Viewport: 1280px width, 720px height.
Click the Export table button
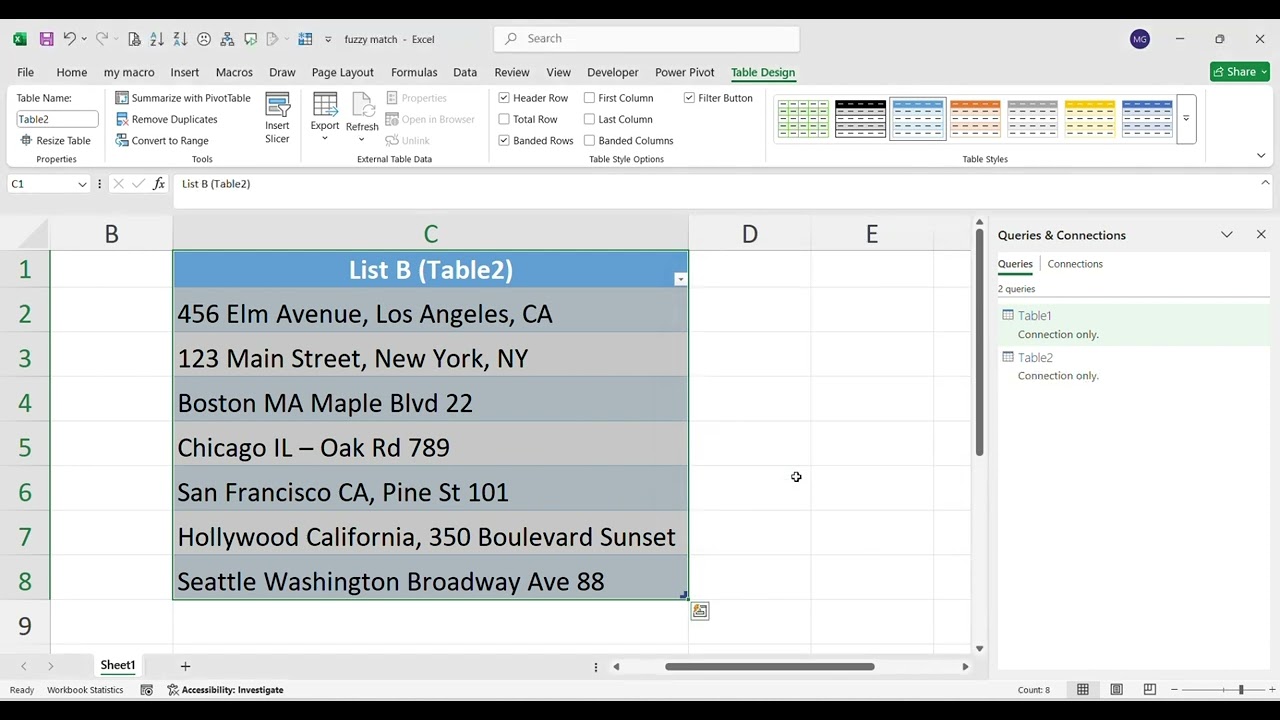click(325, 118)
